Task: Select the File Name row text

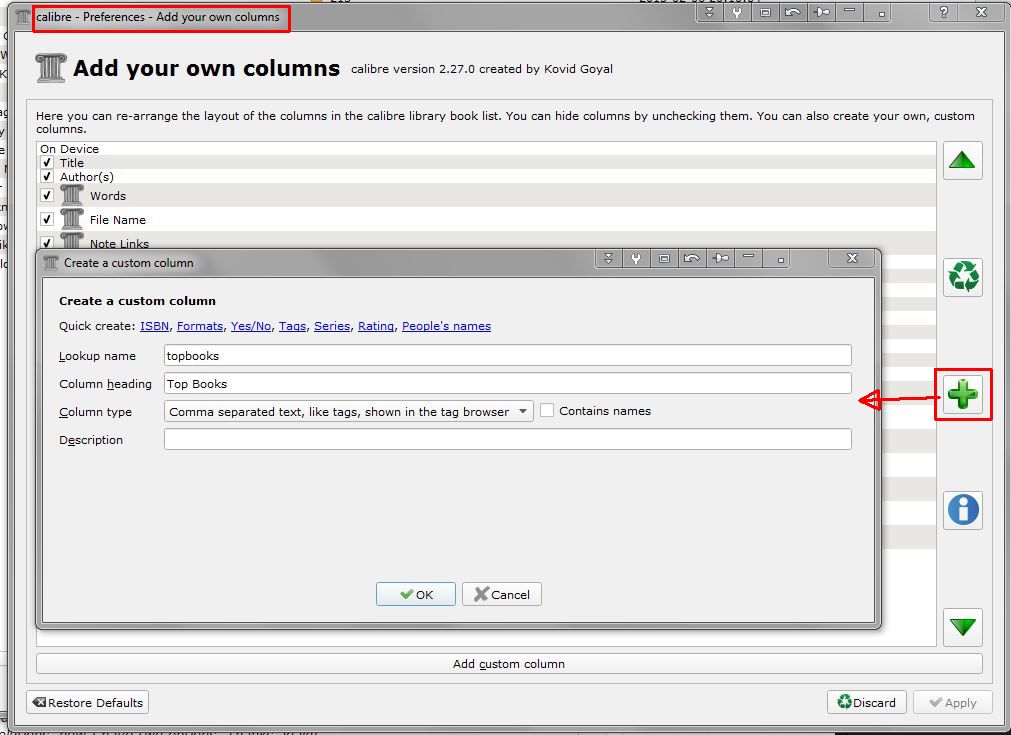Action: coord(117,220)
